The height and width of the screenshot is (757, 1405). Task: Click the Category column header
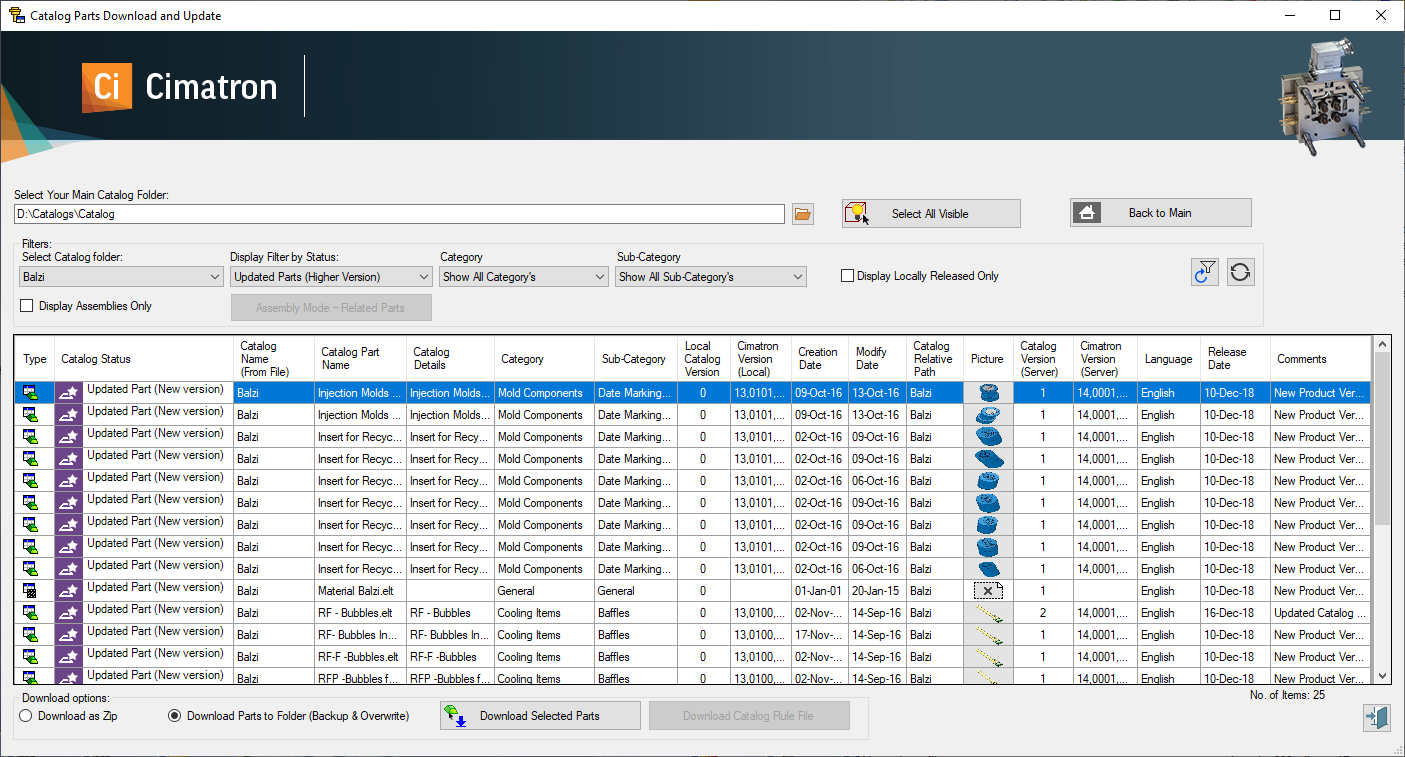click(544, 359)
